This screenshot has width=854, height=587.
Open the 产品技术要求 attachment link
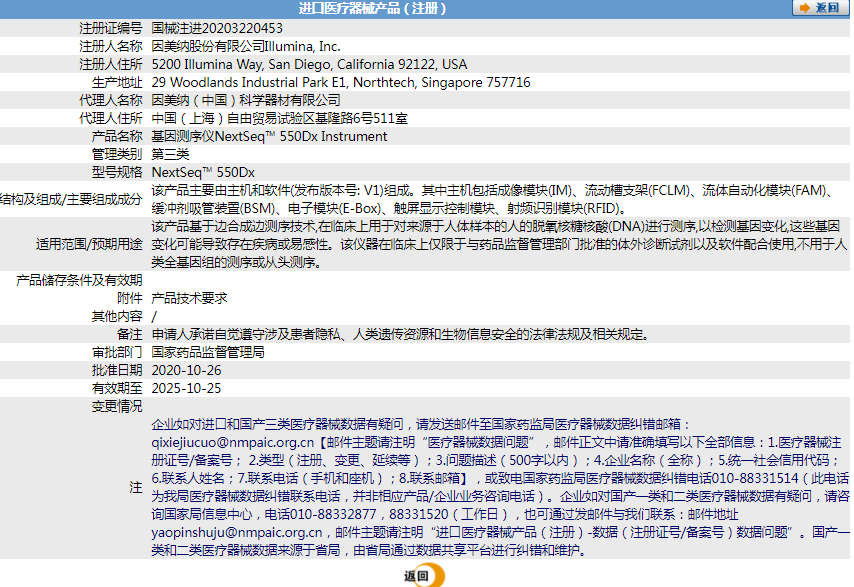189,298
